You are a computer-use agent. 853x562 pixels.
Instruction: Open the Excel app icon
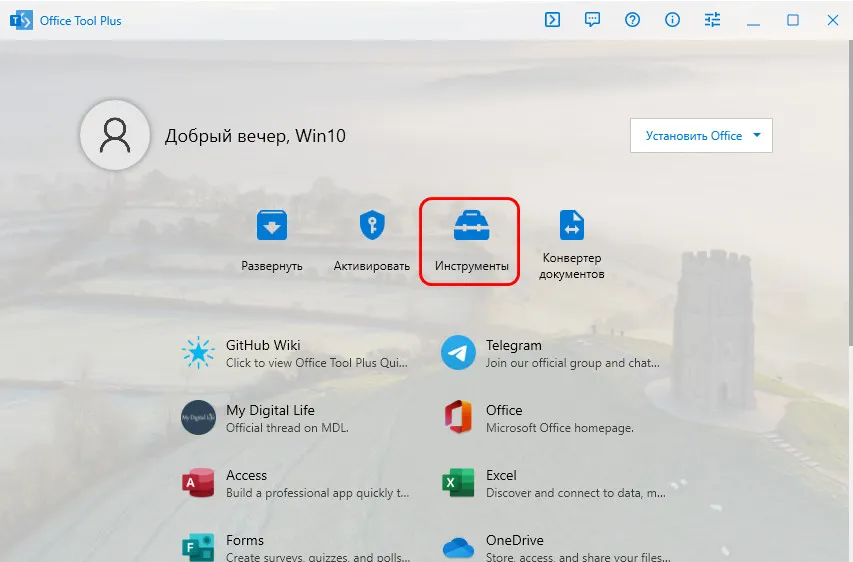(458, 483)
